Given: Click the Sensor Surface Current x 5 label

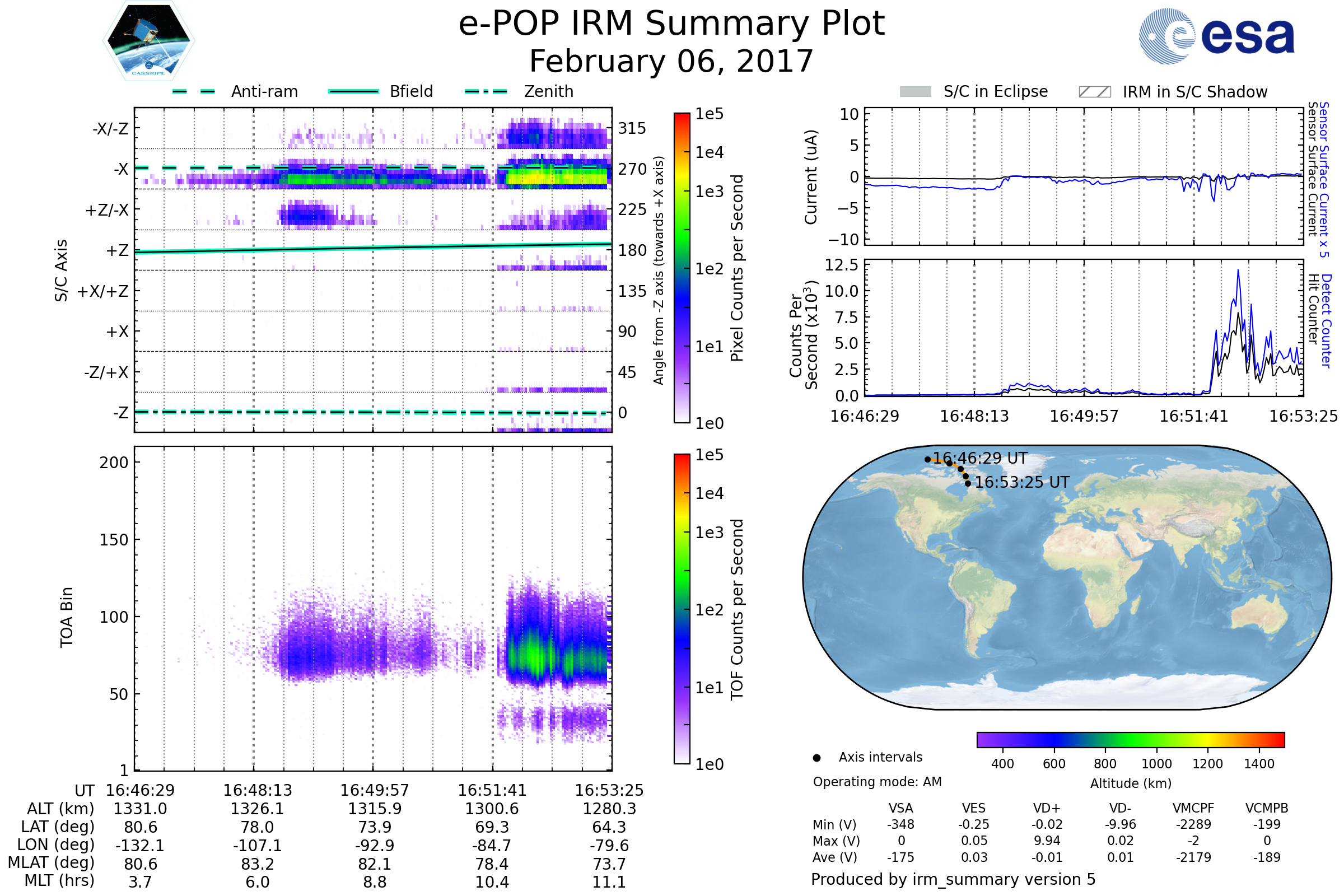Looking at the screenshot, I should [1324, 179].
